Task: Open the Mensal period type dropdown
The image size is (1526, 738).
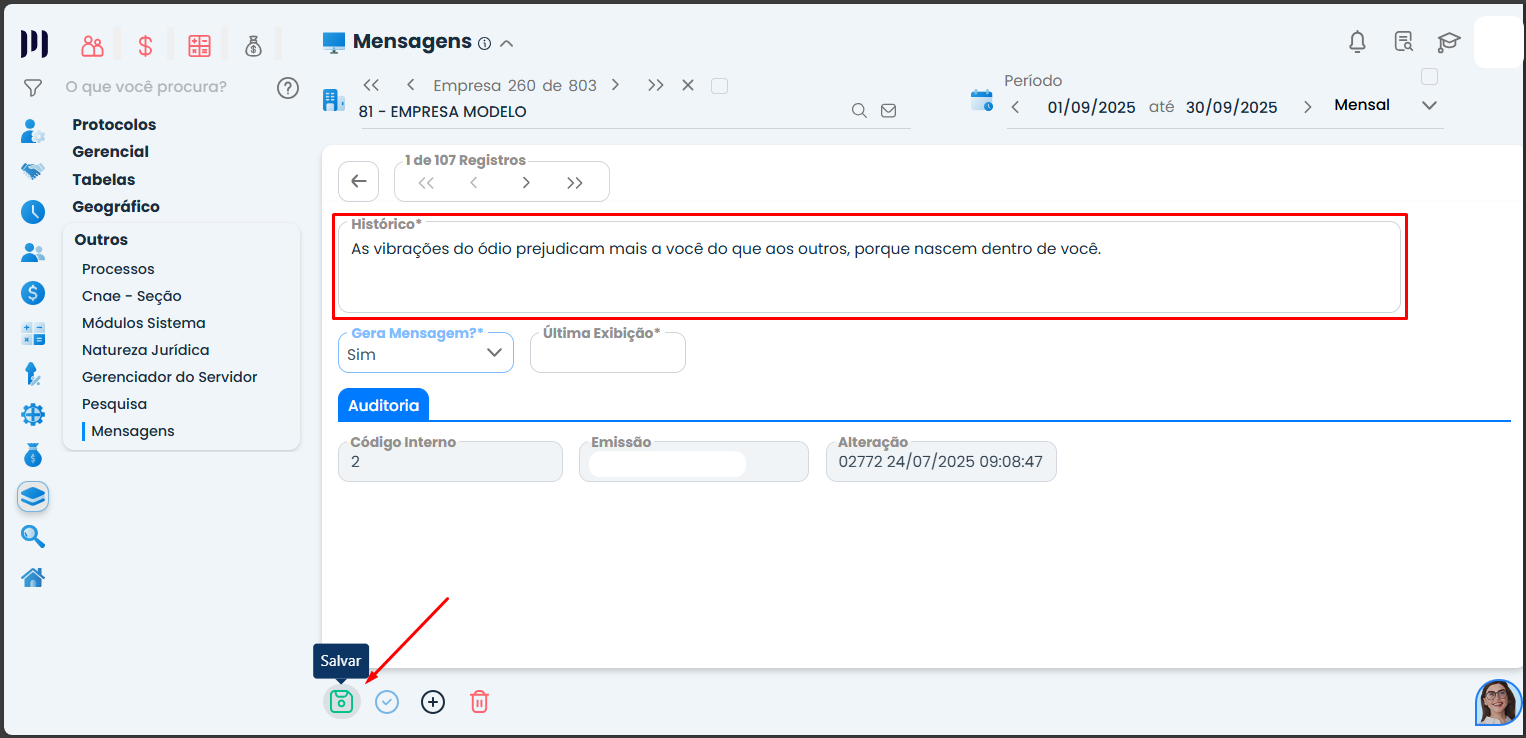Action: pyautogui.click(x=1385, y=105)
